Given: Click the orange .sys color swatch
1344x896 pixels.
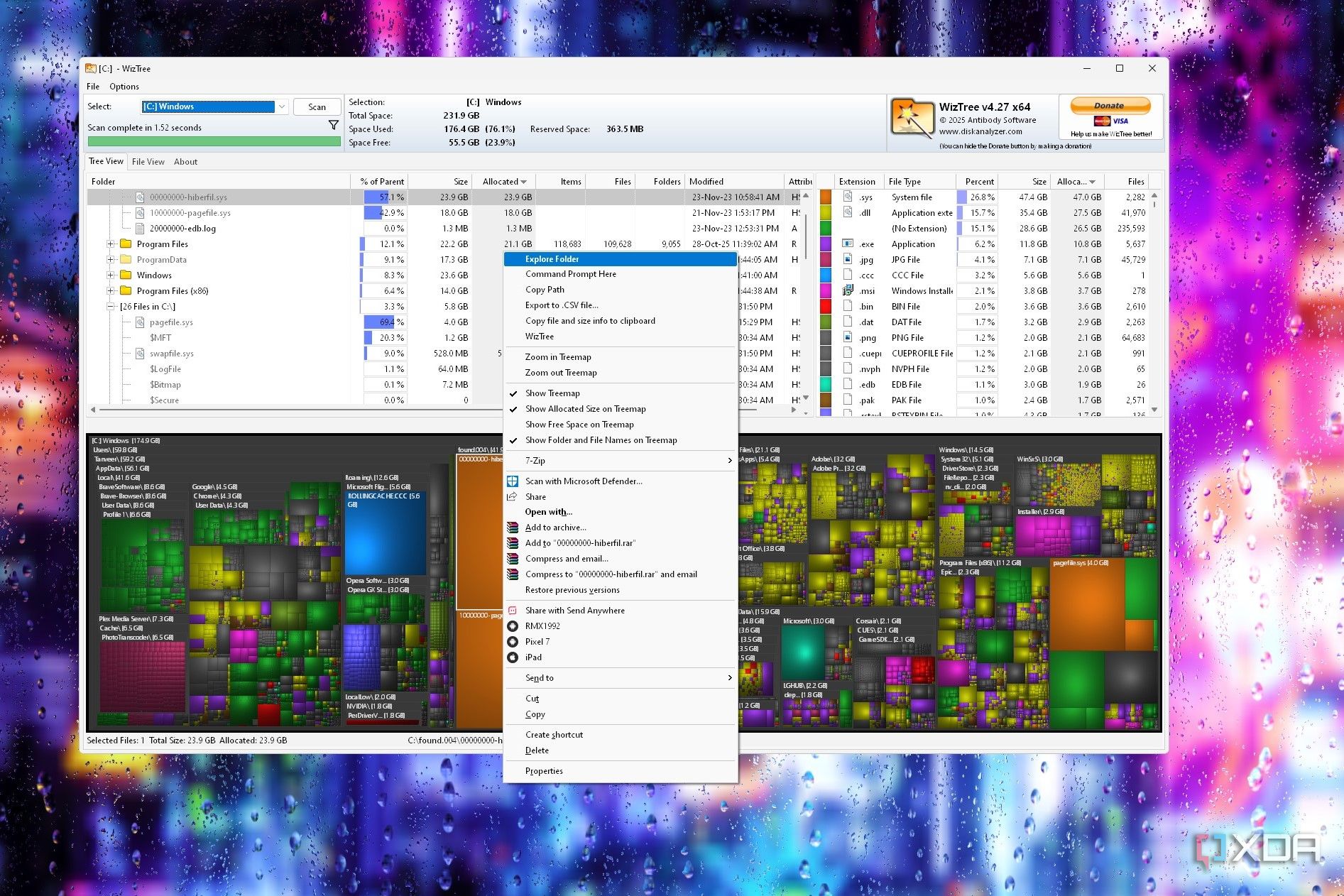Looking at the screenshot, I should (826, 197).
